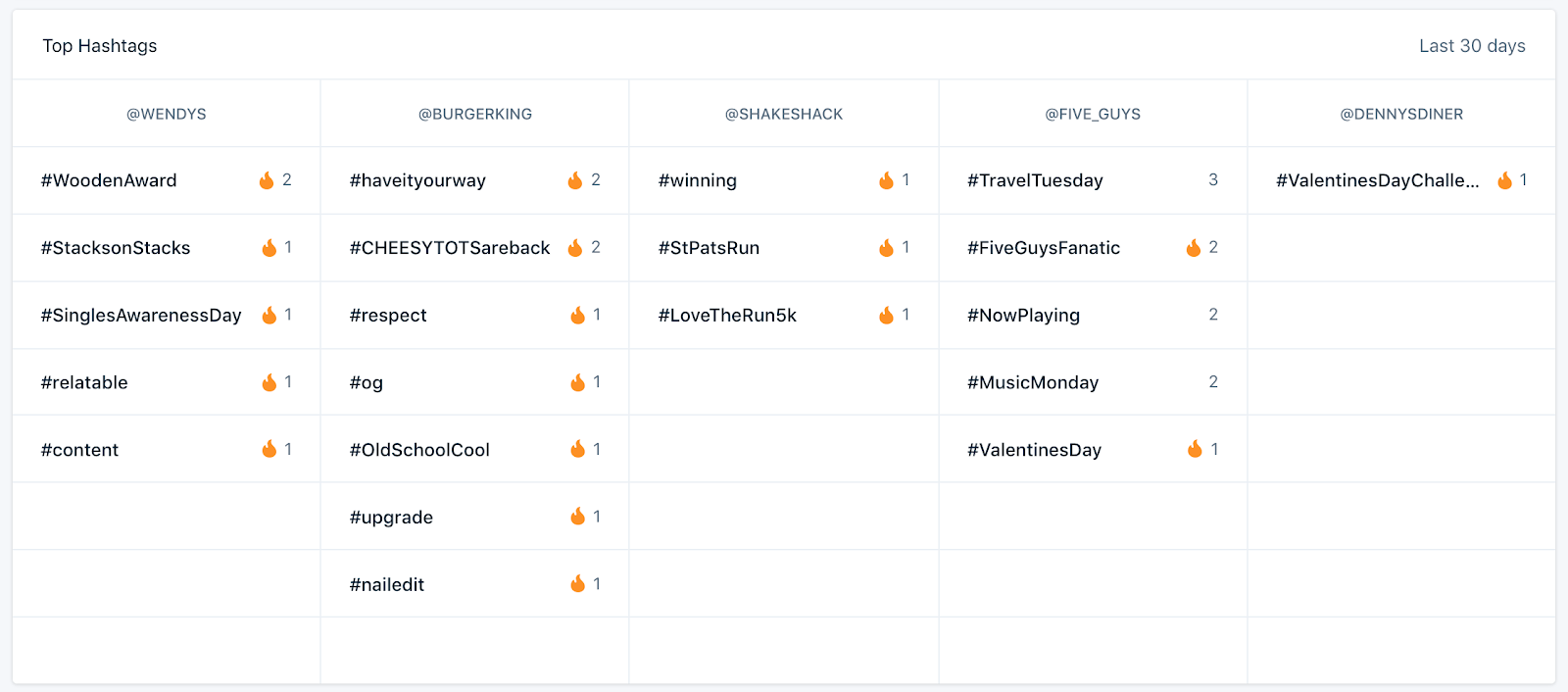Click the flame icon next to #SinglesAwarenessDay

269,315
